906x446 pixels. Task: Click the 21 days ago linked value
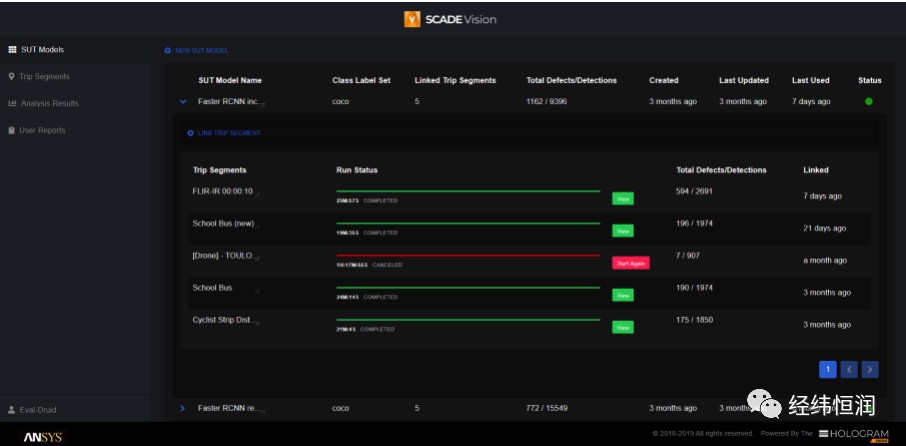tap(825, 228)
